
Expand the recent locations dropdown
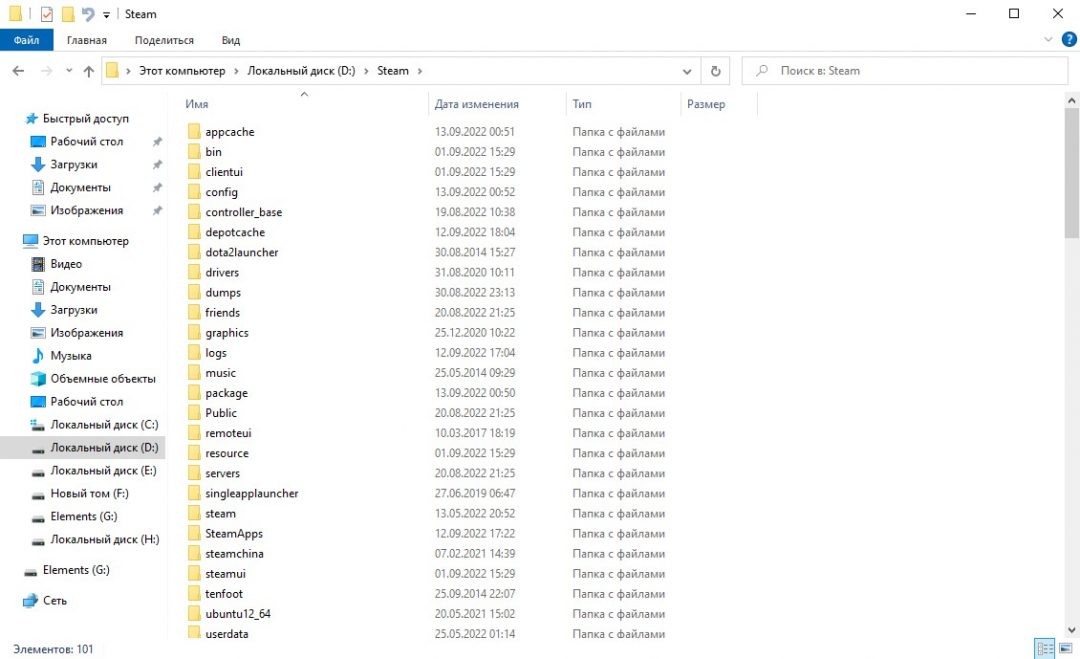[x=69, y=71]
